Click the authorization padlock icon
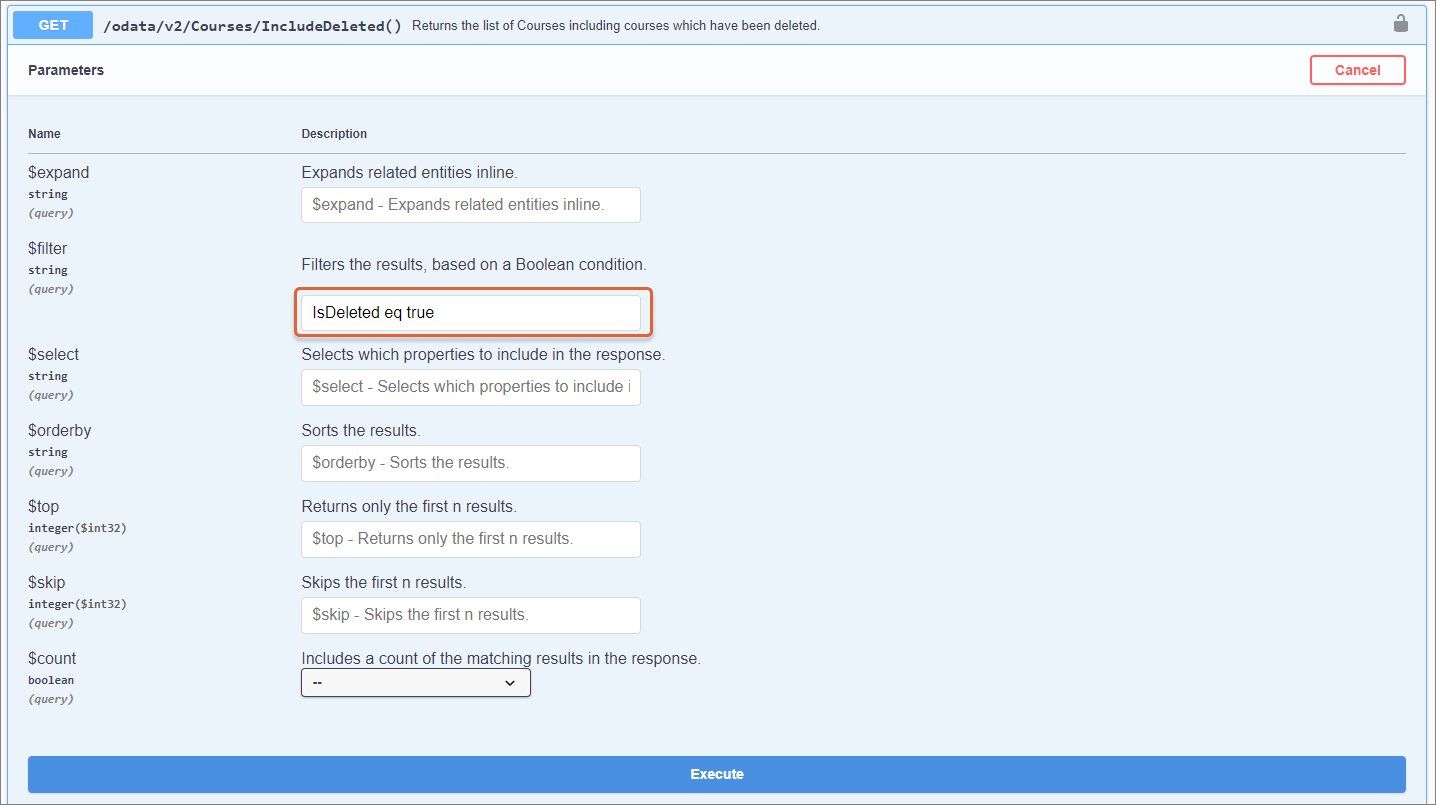The width and height of the screenshot is (1436, 805). (x=1400, y=24)
